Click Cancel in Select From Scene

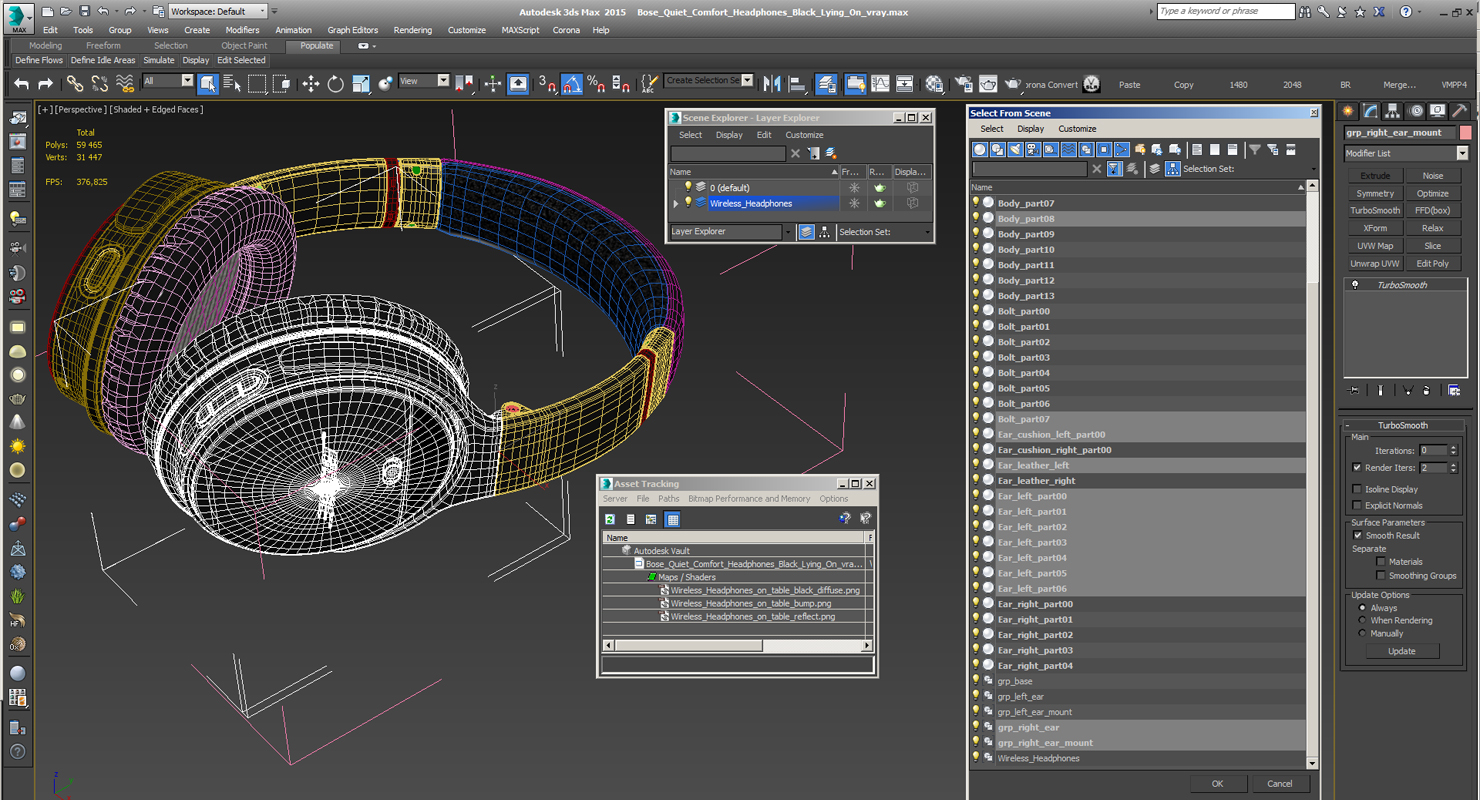[1280, 784]
